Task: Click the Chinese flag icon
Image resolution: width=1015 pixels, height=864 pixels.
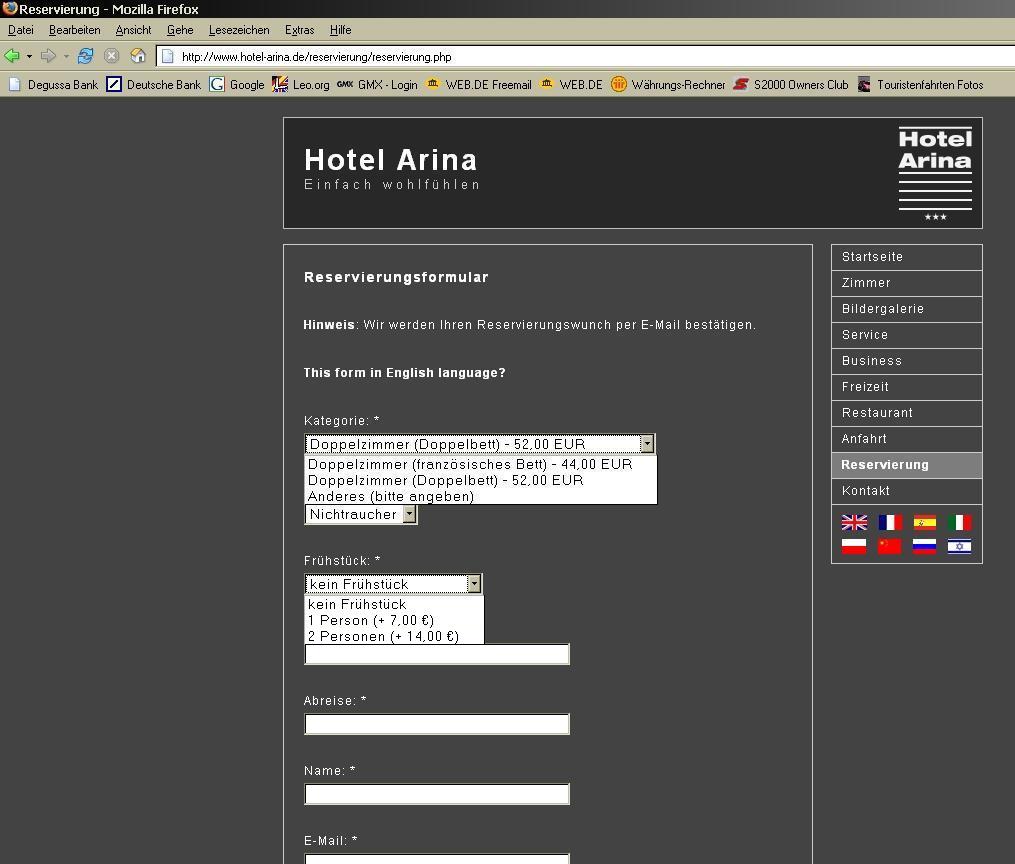Action: [x=889, y=546]
